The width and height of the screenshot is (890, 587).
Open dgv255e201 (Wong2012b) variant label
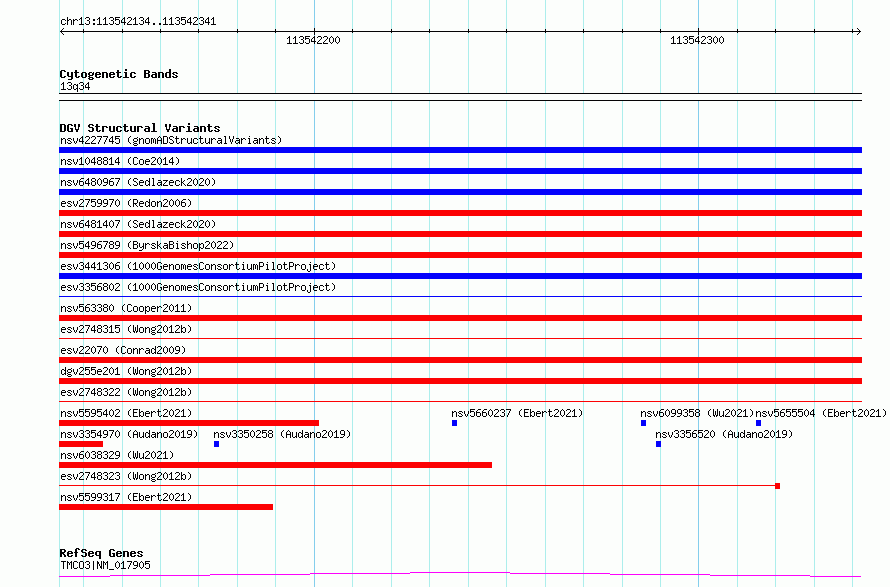(x=126, y=371)
